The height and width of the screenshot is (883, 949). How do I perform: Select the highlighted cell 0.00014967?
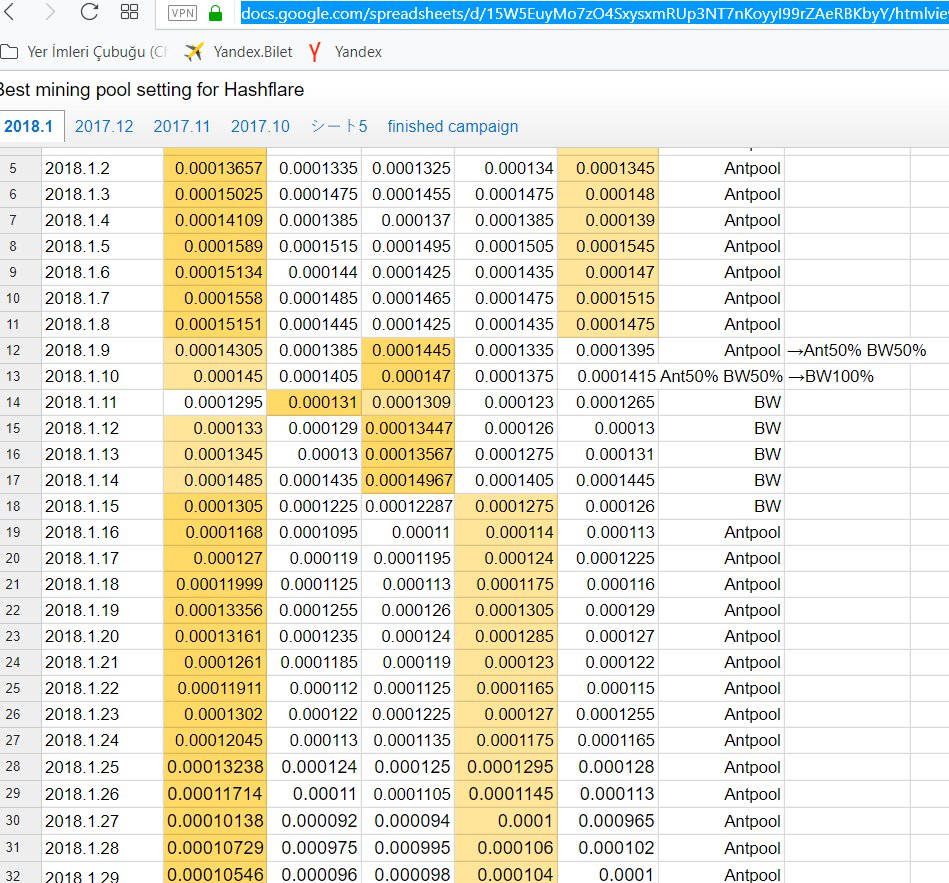click(x=408, y=481)
